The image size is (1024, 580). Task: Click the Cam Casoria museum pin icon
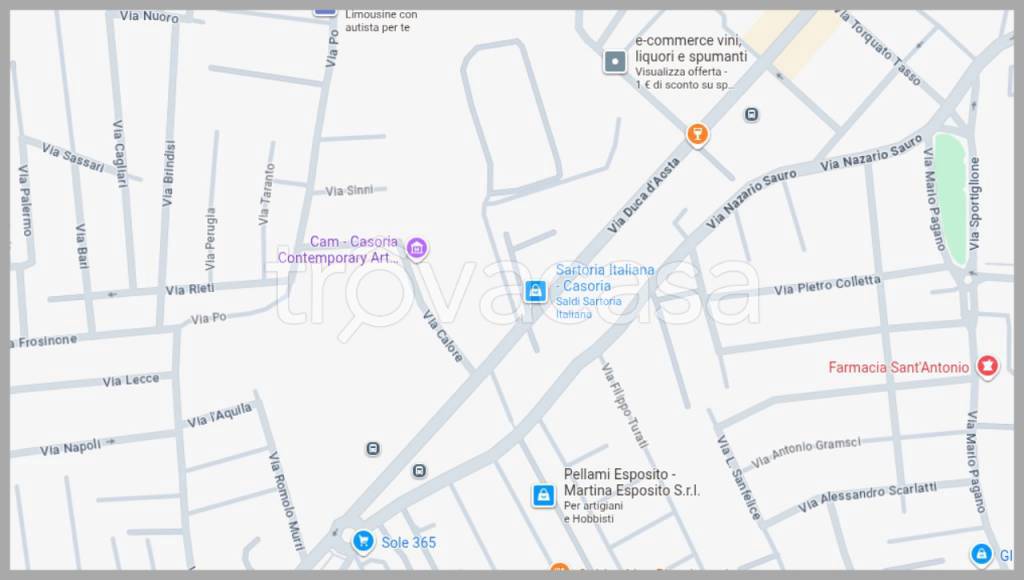tap(417, 248)
